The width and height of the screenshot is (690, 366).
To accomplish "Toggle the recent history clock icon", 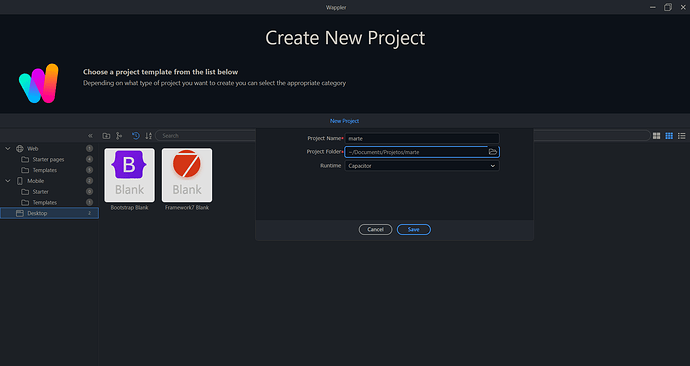I will pyautogui.click(x=136, y=136).
